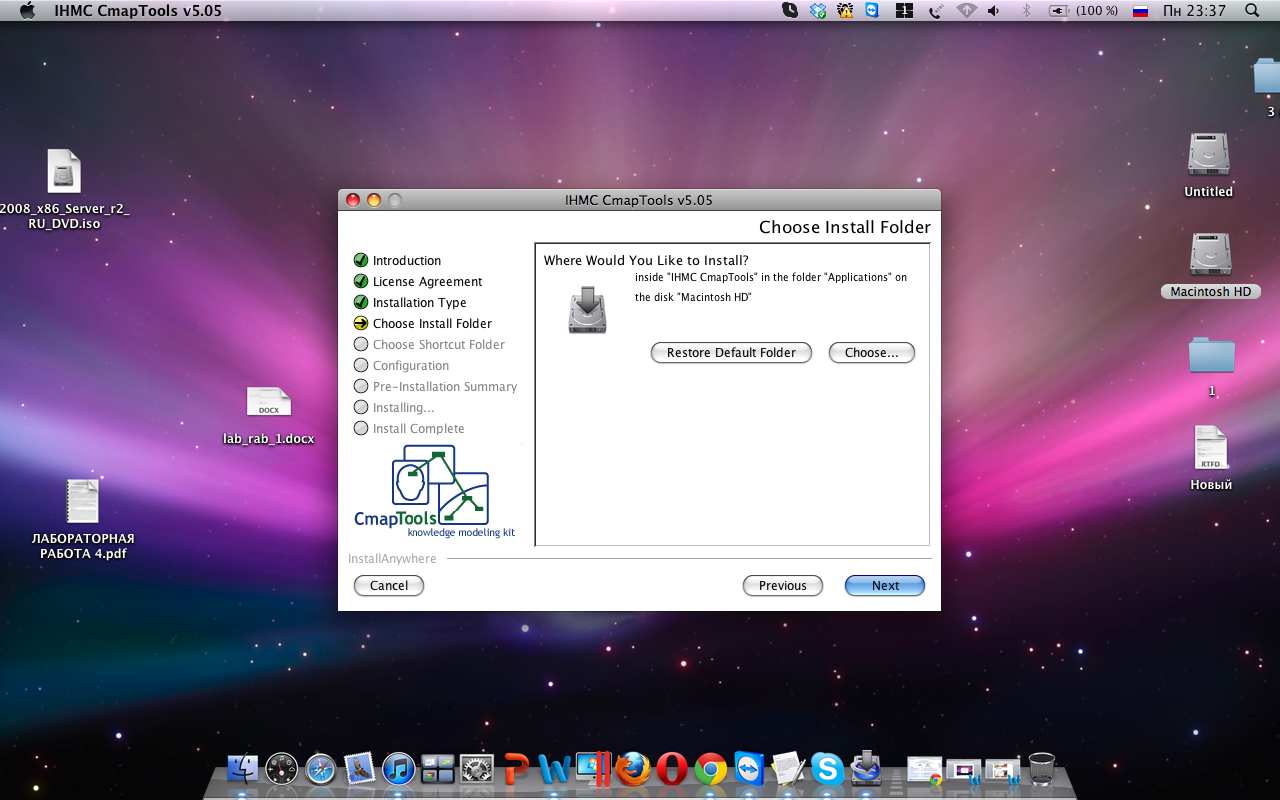Screen dimensions: 1280x800
Task: Select the RU_DVD.iso desktop file
Action: click(x=64, y=189)
